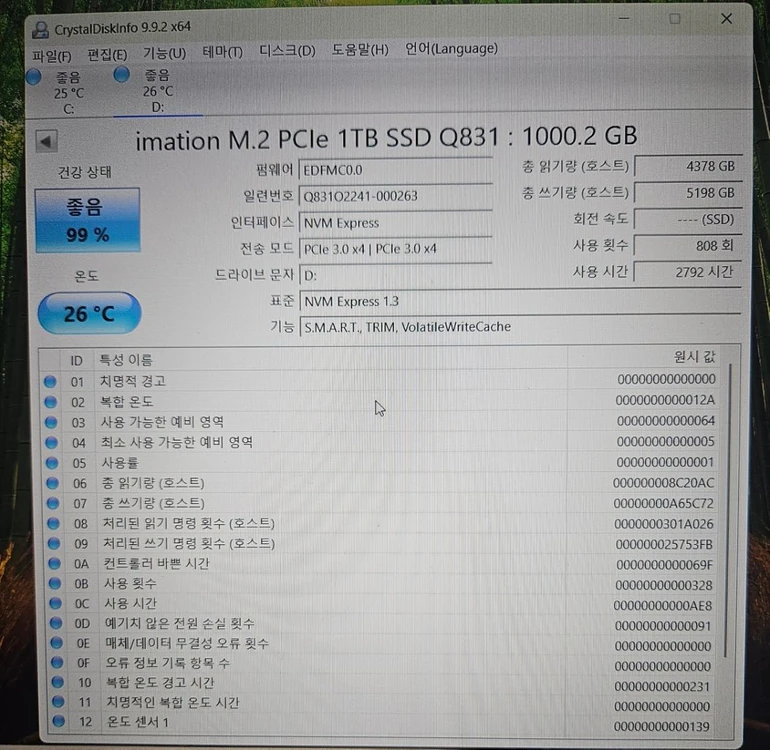Click the status icon for 08 처리된 읽기 명령 횟수
This screenshot has width=770, height=750.
pos(54,524)
